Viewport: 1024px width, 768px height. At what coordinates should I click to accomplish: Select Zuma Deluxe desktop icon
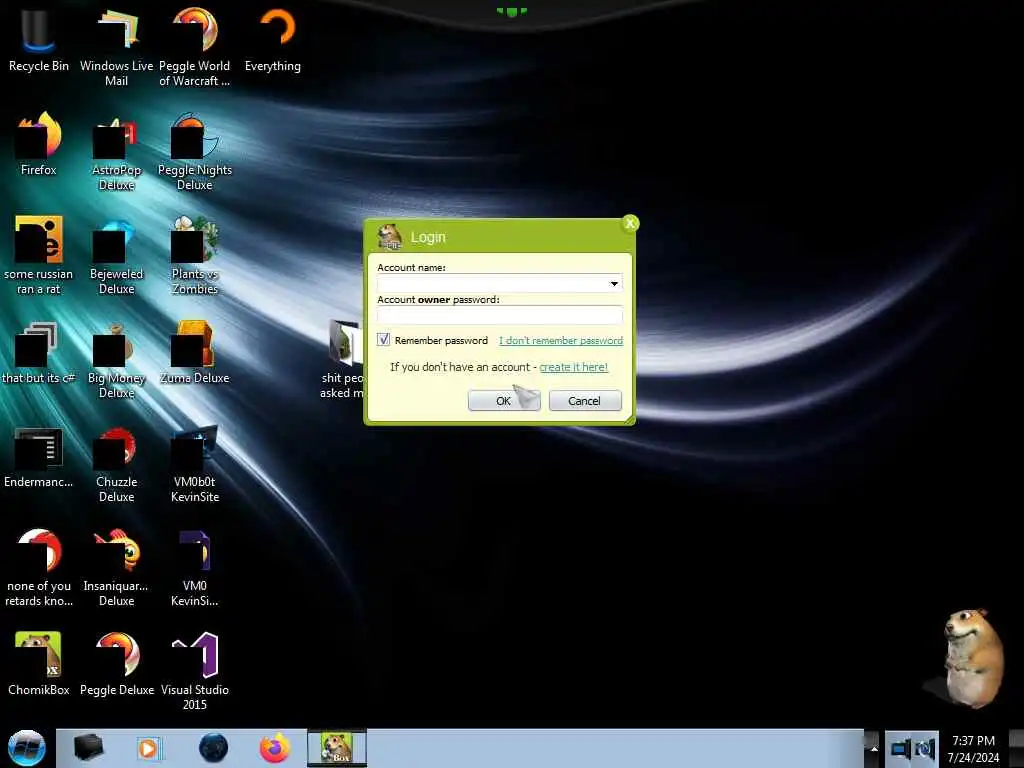(x=195, y=353)
